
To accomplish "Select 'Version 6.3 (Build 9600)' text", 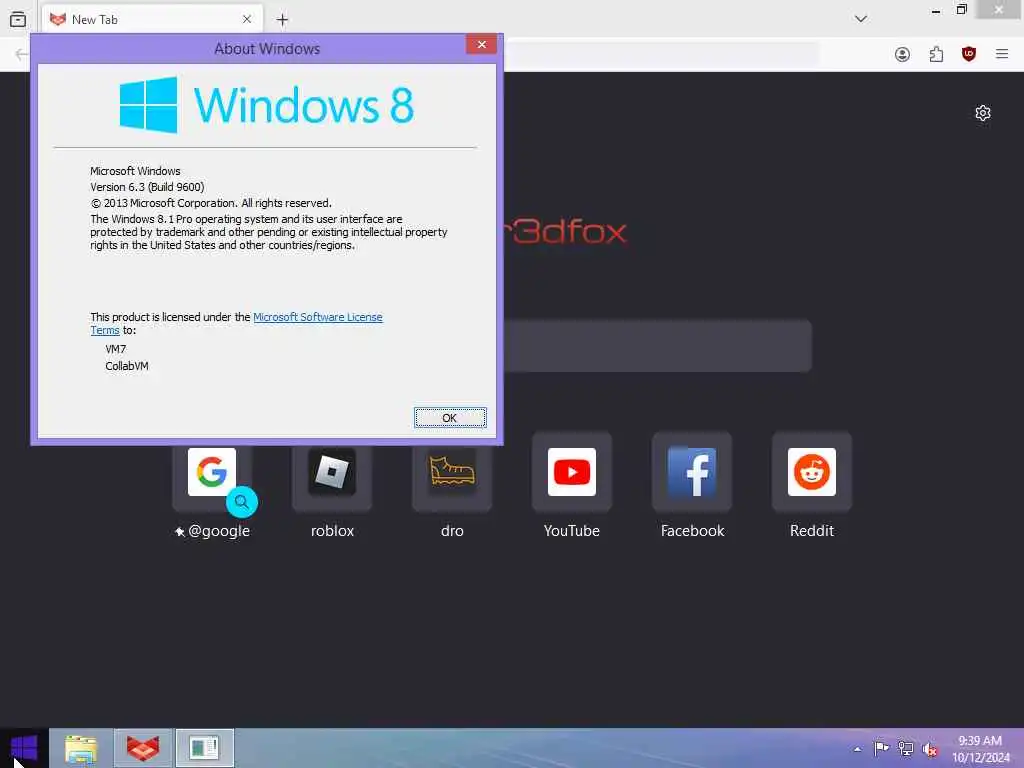I will (x=147, y=187).
